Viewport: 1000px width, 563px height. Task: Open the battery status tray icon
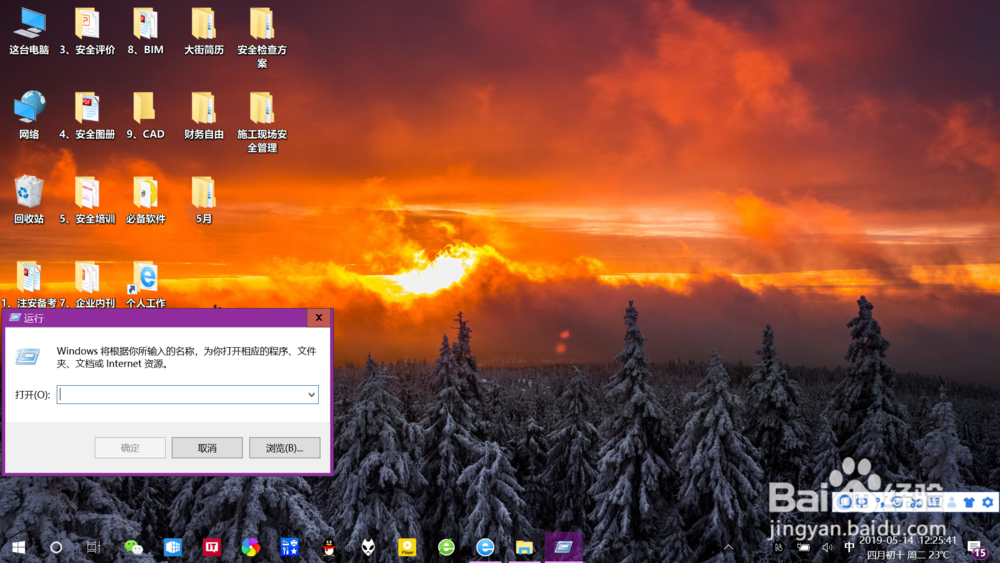coord(804,547)
